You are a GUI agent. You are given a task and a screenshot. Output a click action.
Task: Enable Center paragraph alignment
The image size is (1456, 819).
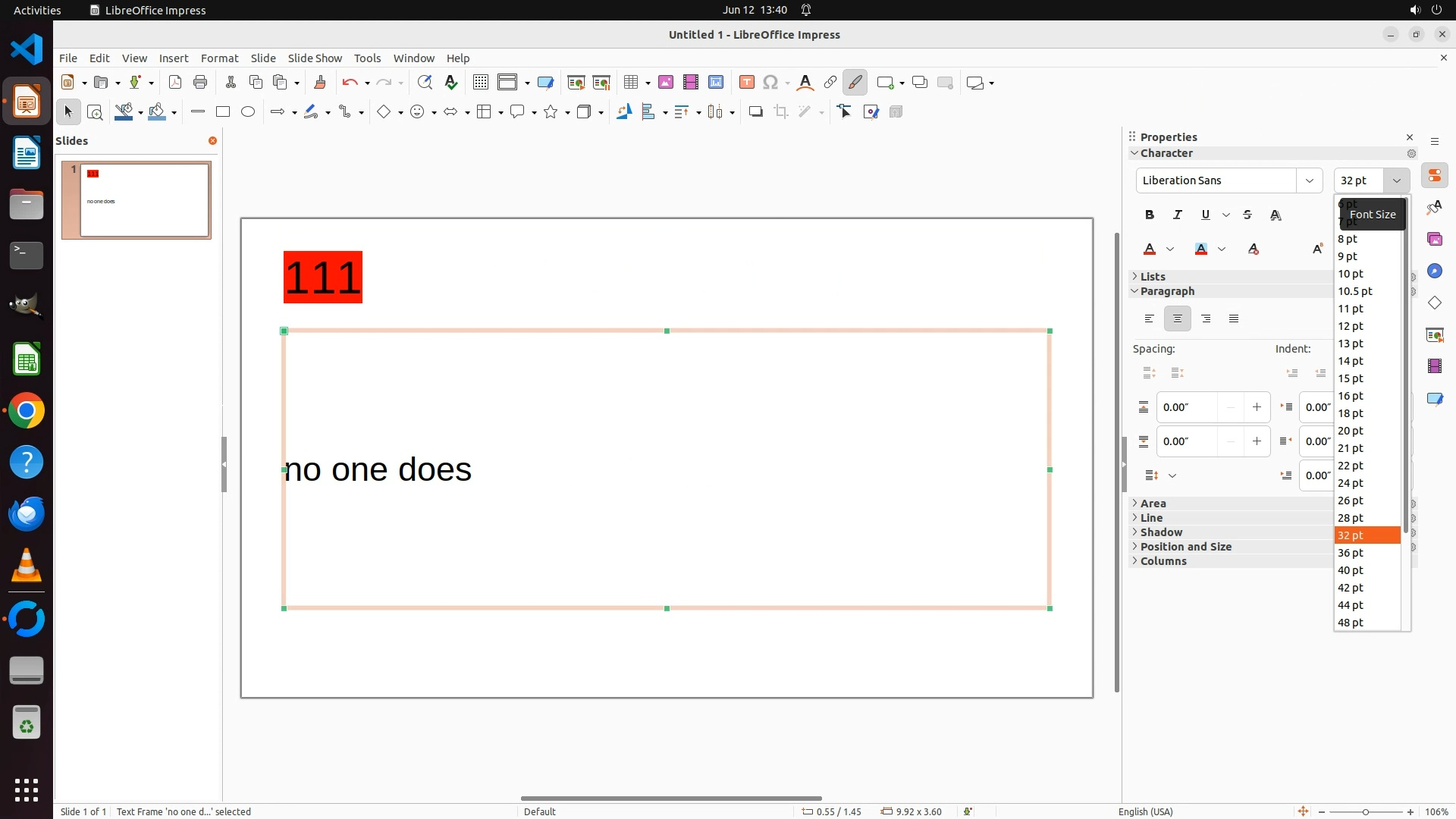(x=1178, y=319)
